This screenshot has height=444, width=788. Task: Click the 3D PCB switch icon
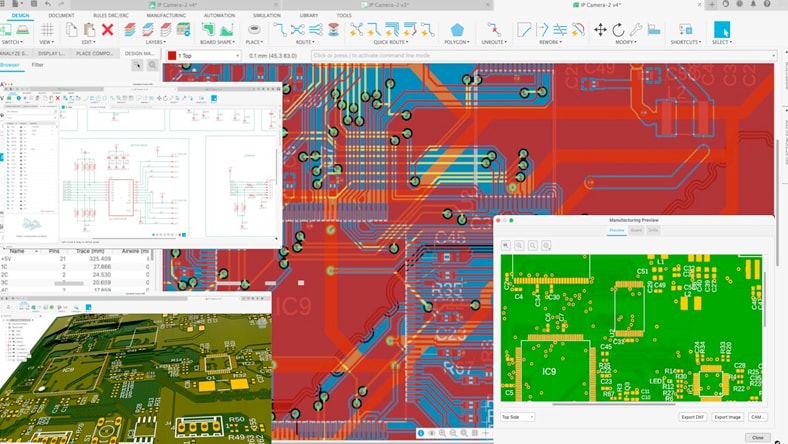pos(23,30)
